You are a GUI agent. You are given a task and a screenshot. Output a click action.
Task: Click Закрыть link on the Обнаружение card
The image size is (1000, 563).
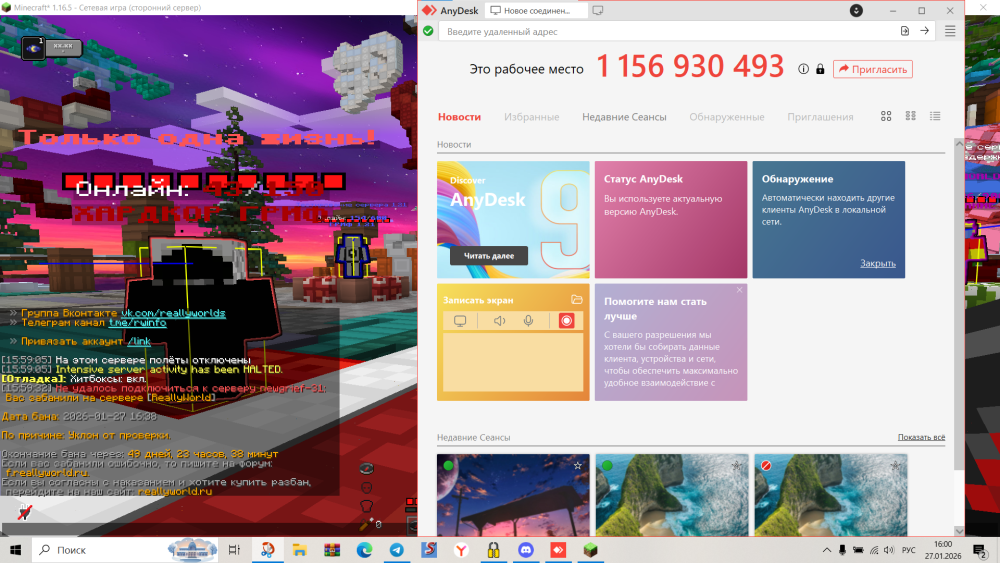878,263
